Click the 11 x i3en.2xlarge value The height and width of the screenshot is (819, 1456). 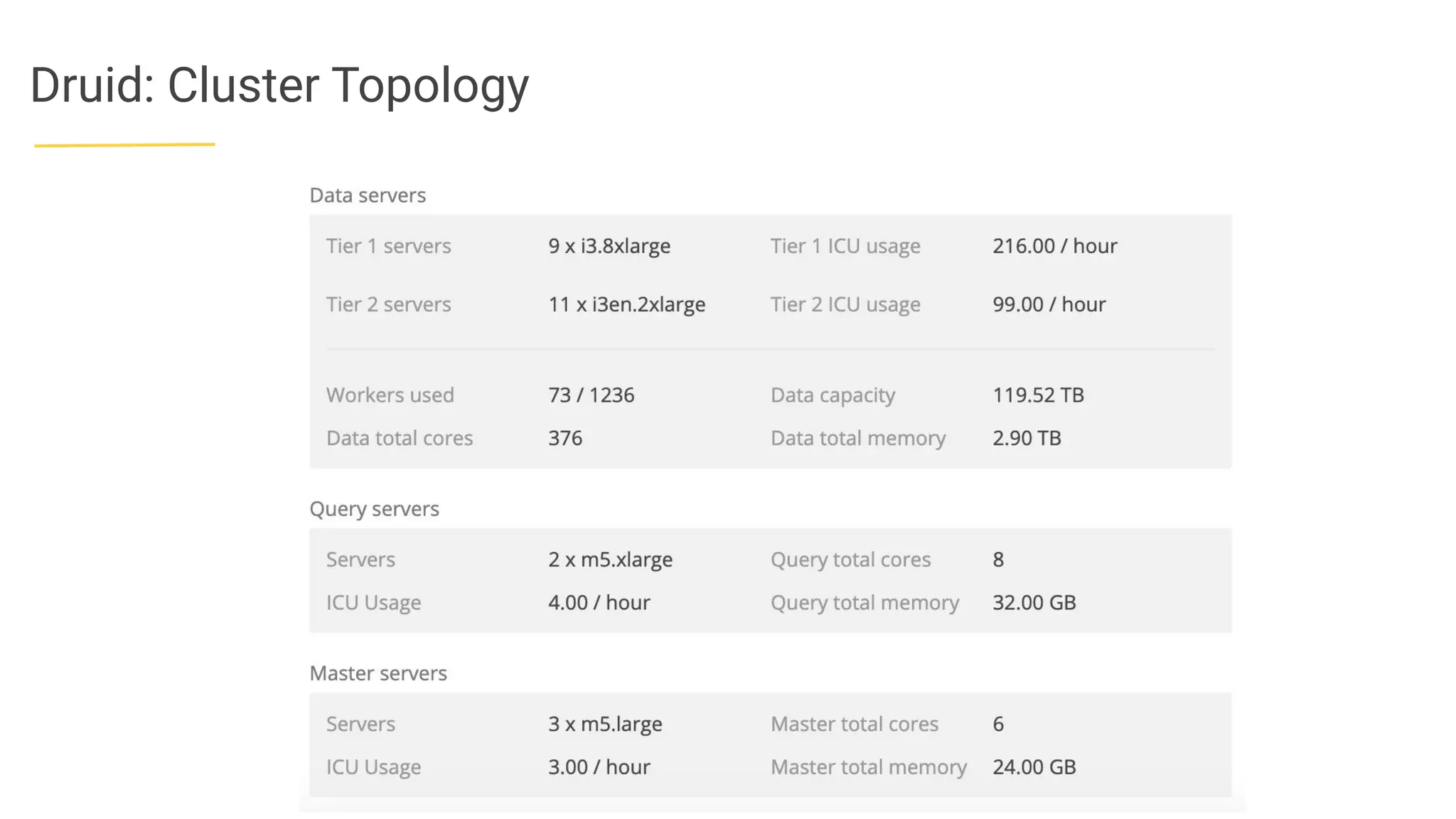pyautogui.click(x=627, y=304)
